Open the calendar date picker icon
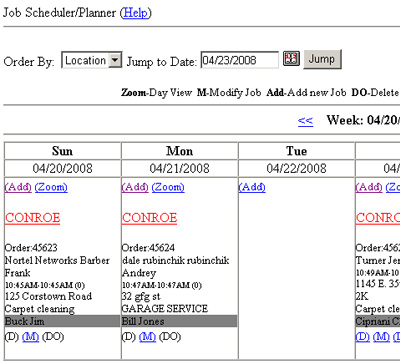 click(291, 59)
